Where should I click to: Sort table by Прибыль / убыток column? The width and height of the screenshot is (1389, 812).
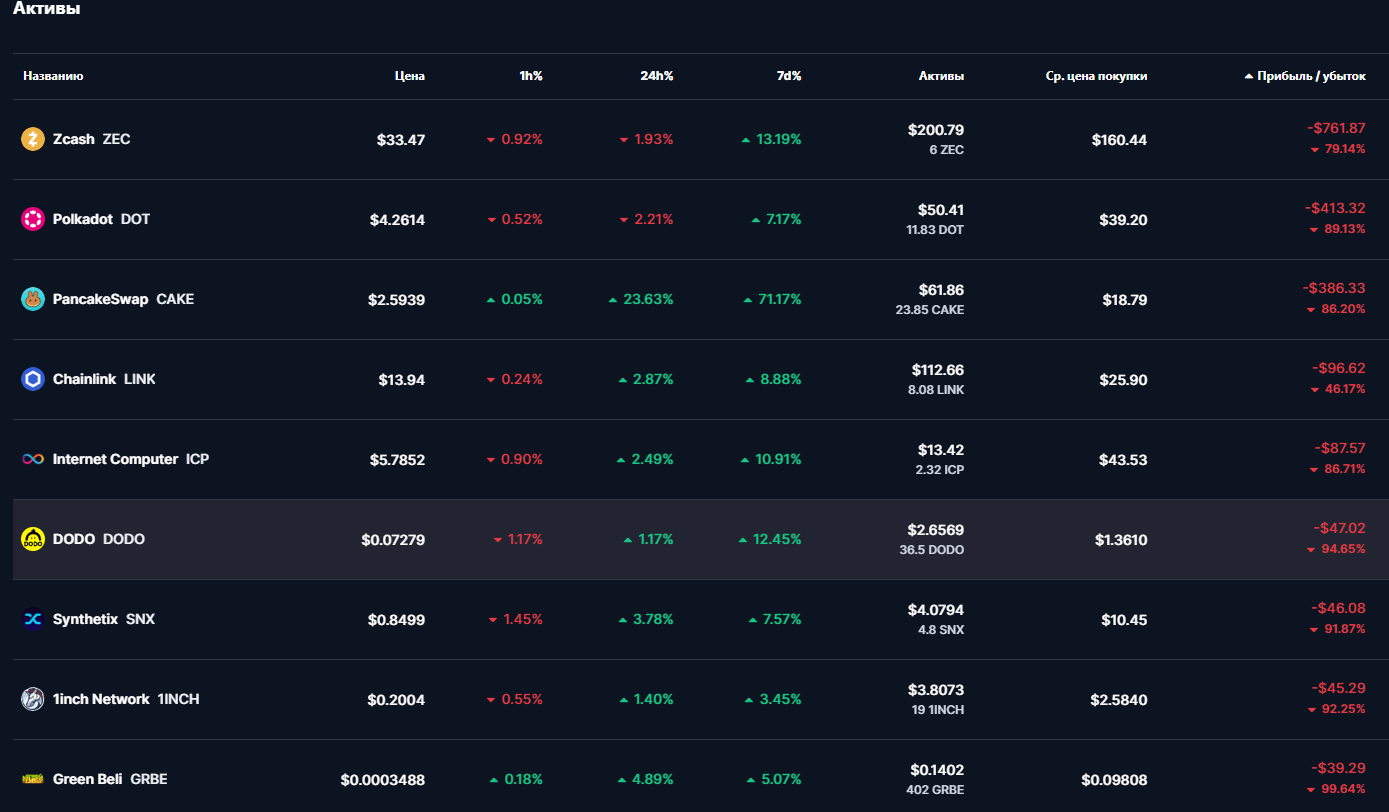pos(1310,76)
